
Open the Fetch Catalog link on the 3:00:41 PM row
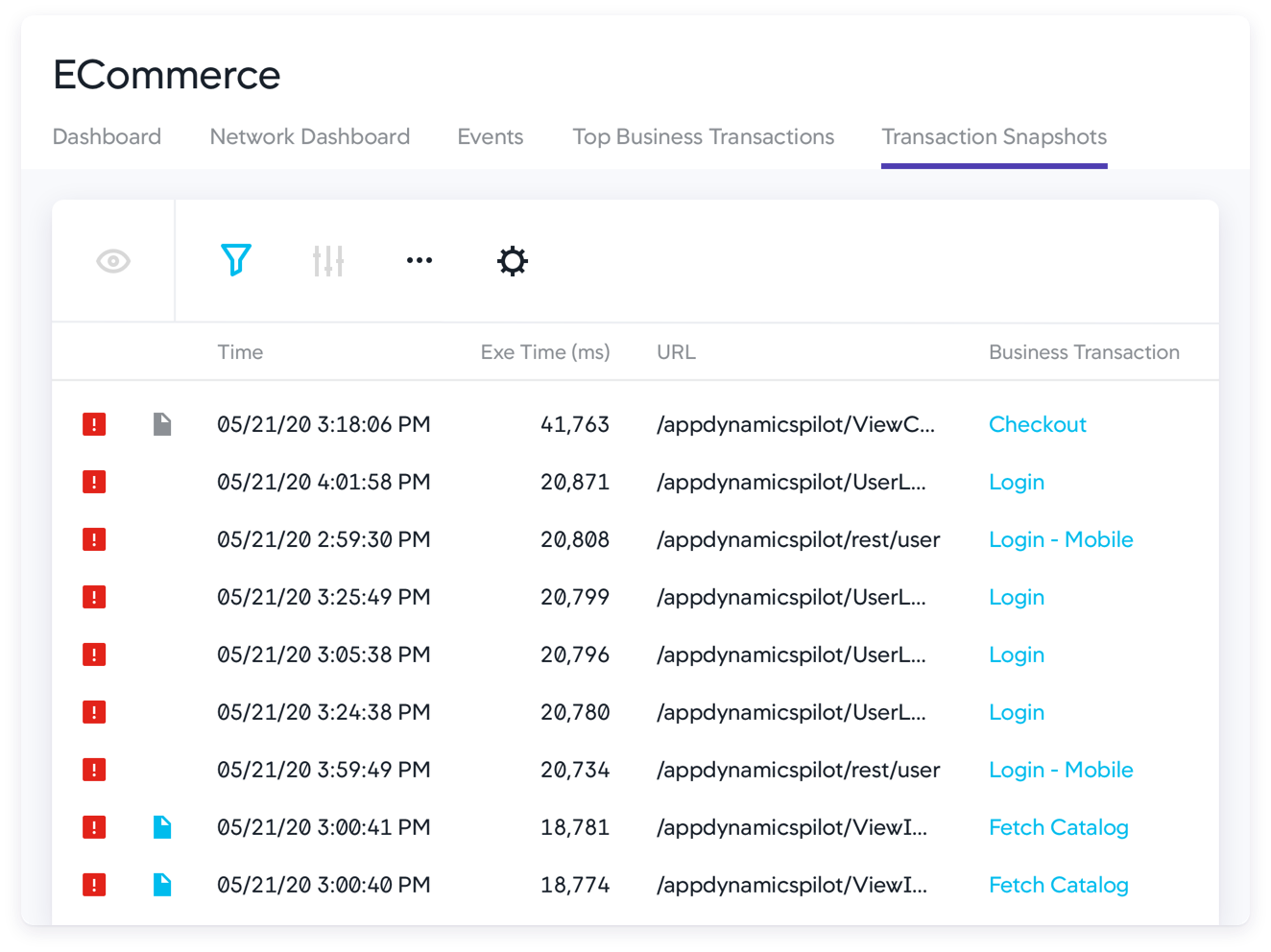(x=1059, y=827)
